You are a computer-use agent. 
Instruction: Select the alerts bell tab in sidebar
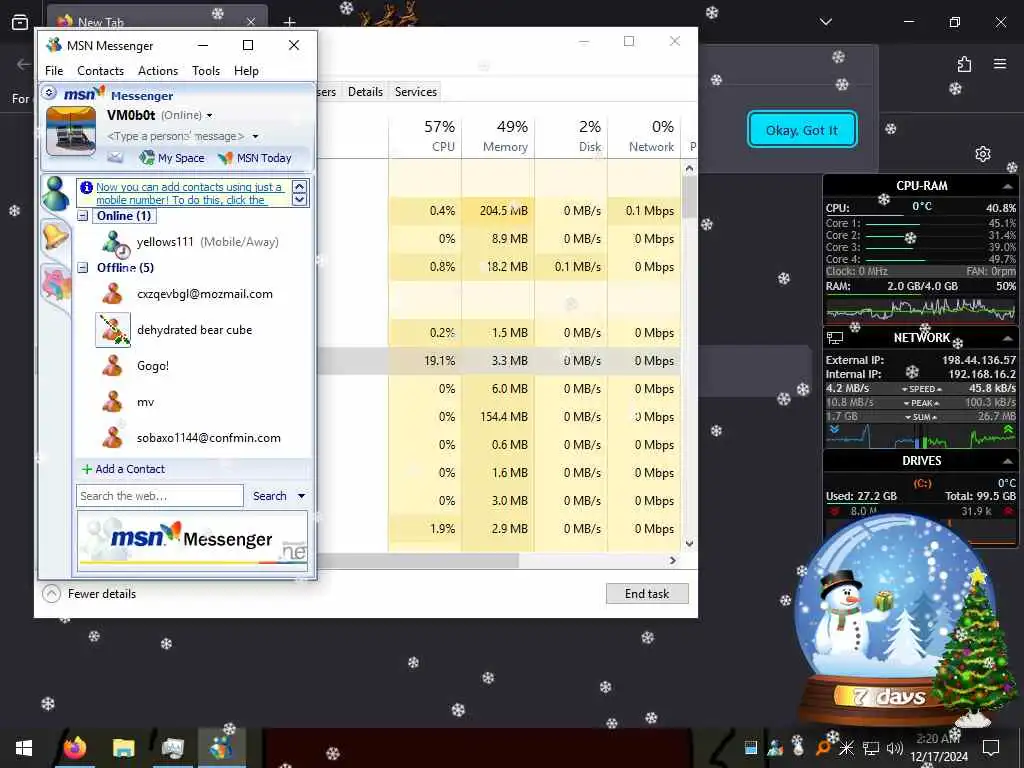point(56,235)
